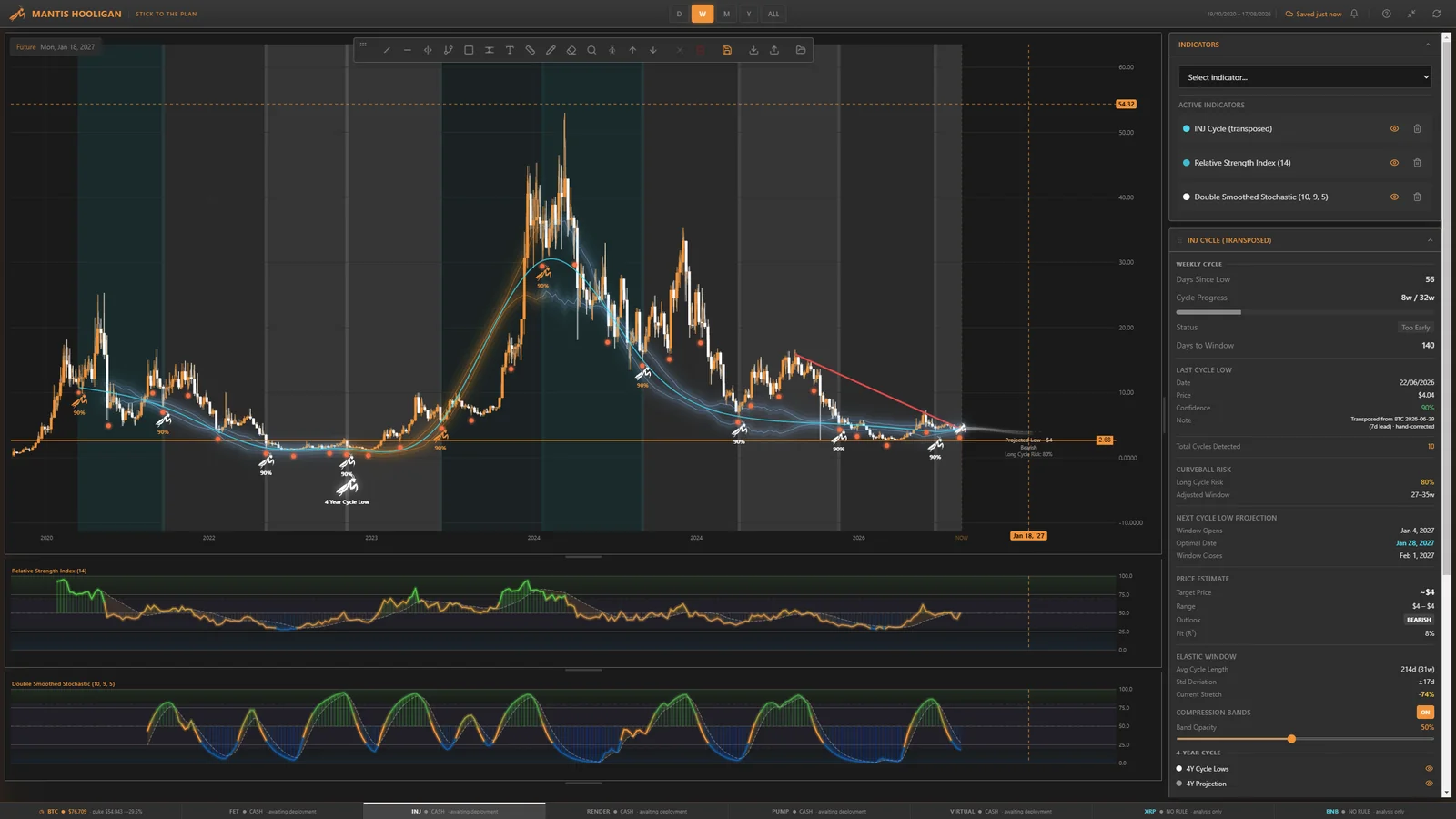The width and height of the screenshot is (1456, 819).
Task: Open the BNB ticker tab
Action: pyautogui.click(x=1365, y=811)
